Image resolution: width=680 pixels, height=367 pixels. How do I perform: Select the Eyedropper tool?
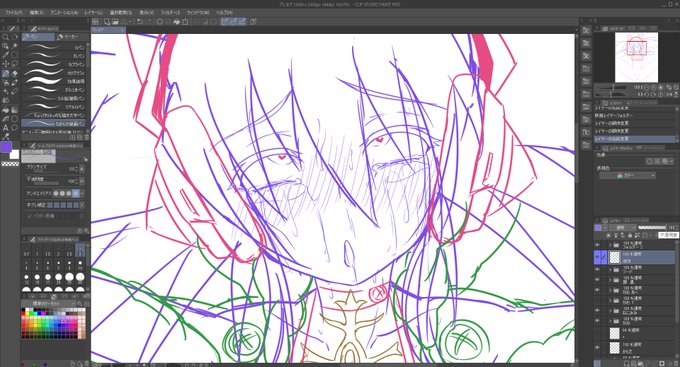(6, 55)
